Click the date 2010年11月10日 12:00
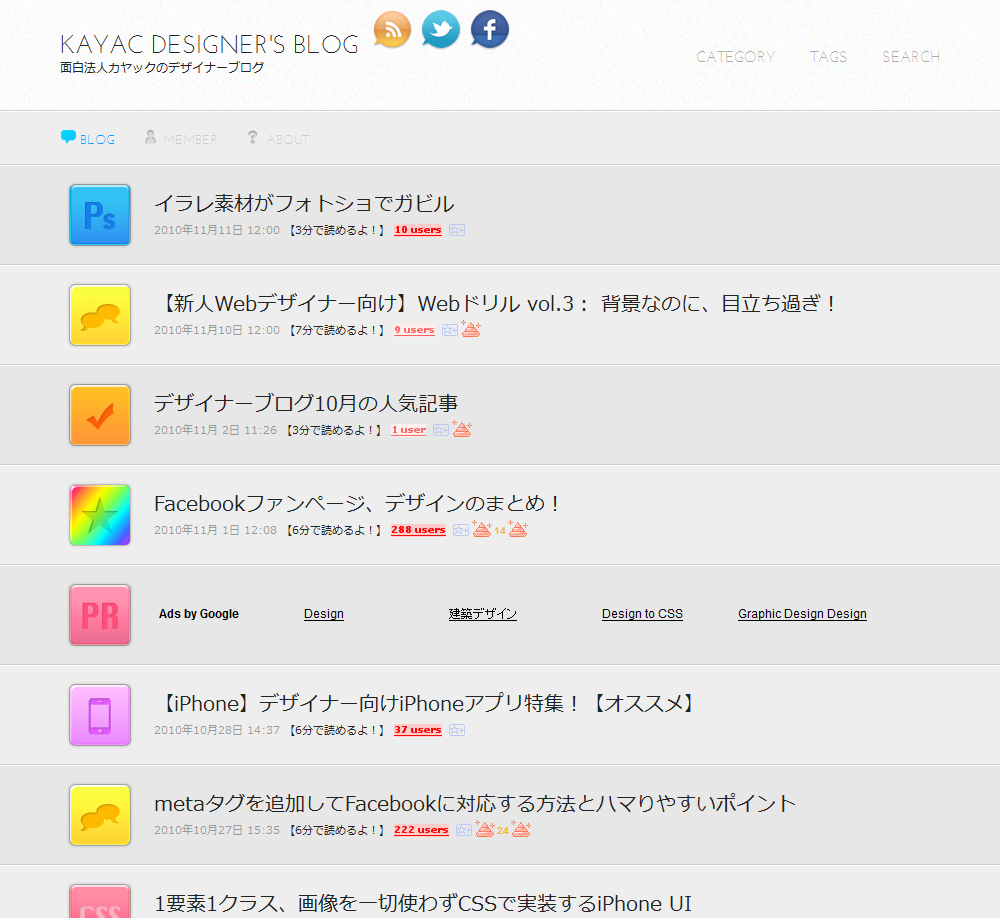The width and height of the screenshot is (1000, 918). (217, 330)
